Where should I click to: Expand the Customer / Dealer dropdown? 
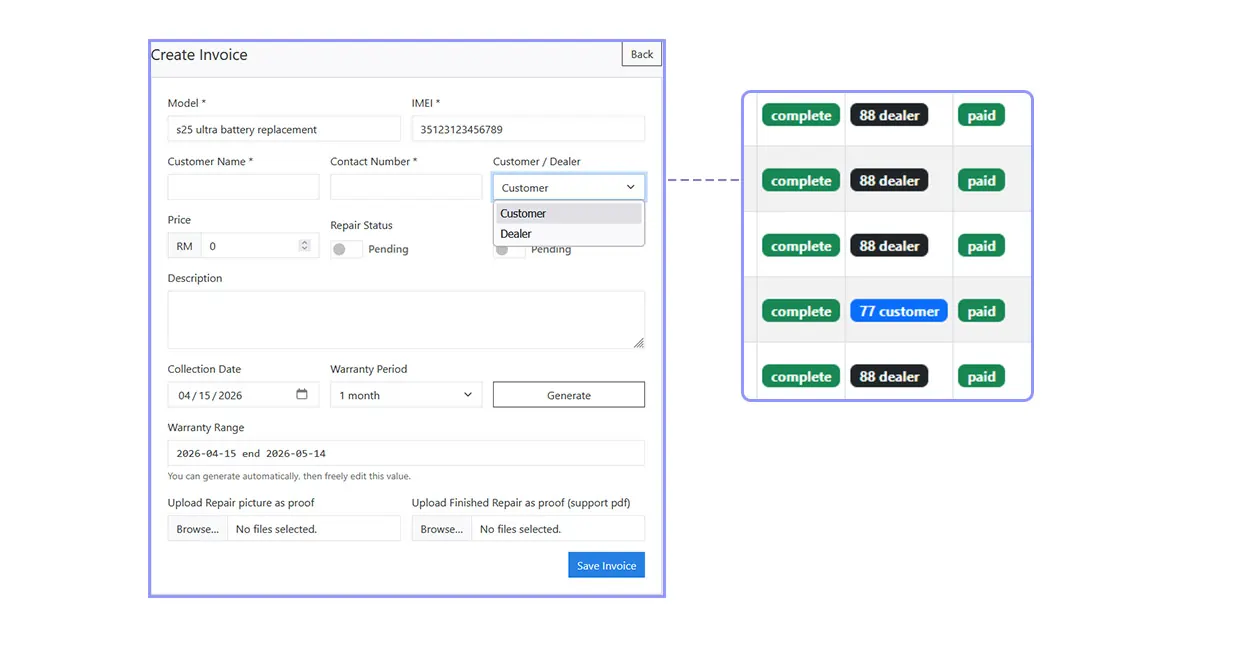click(x=568, y=188)
